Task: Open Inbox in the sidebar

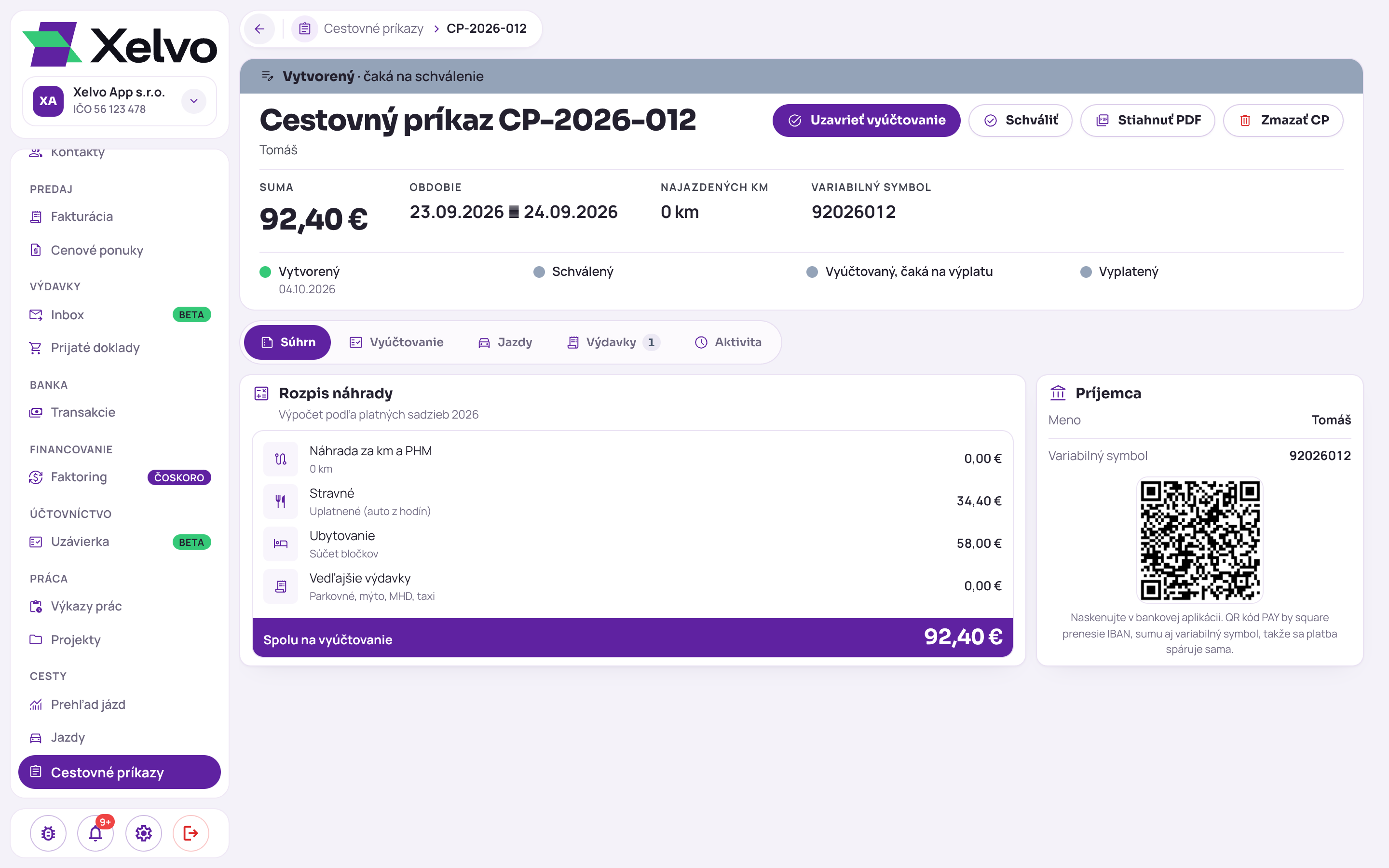Action: click(x=120, y=314)
